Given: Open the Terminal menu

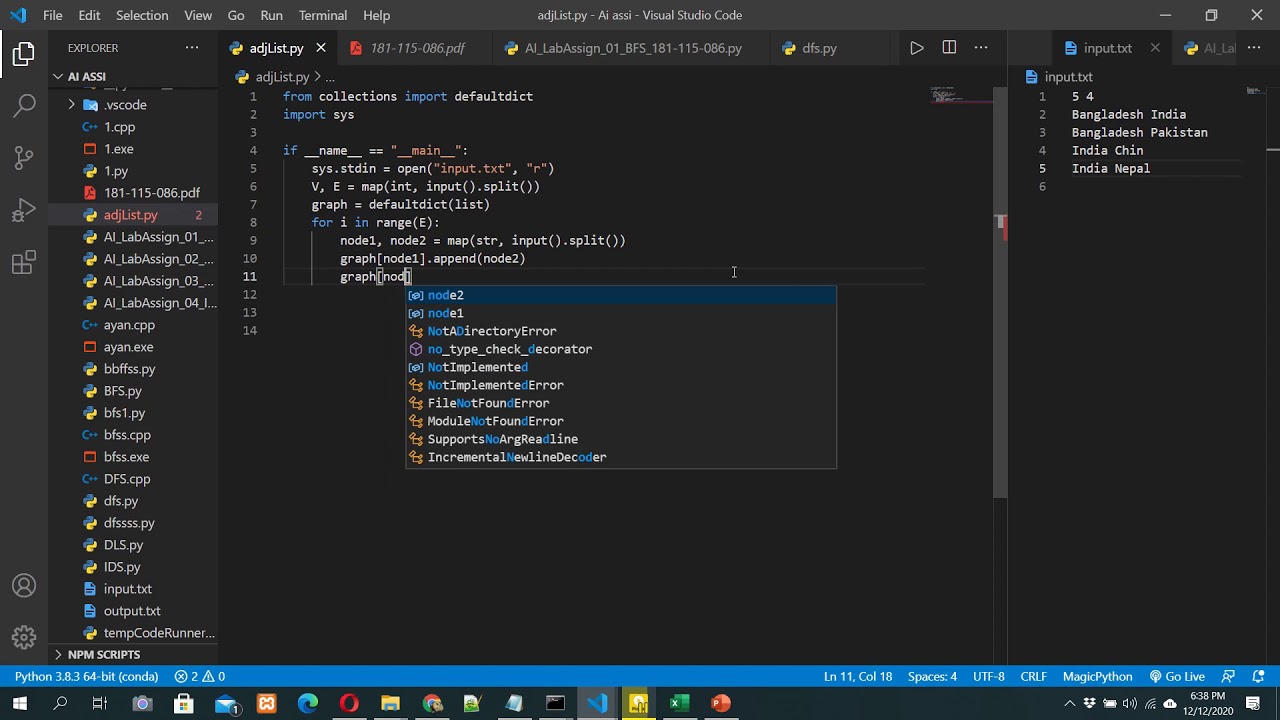Looking at the screenshot, I should pos(325,15).
